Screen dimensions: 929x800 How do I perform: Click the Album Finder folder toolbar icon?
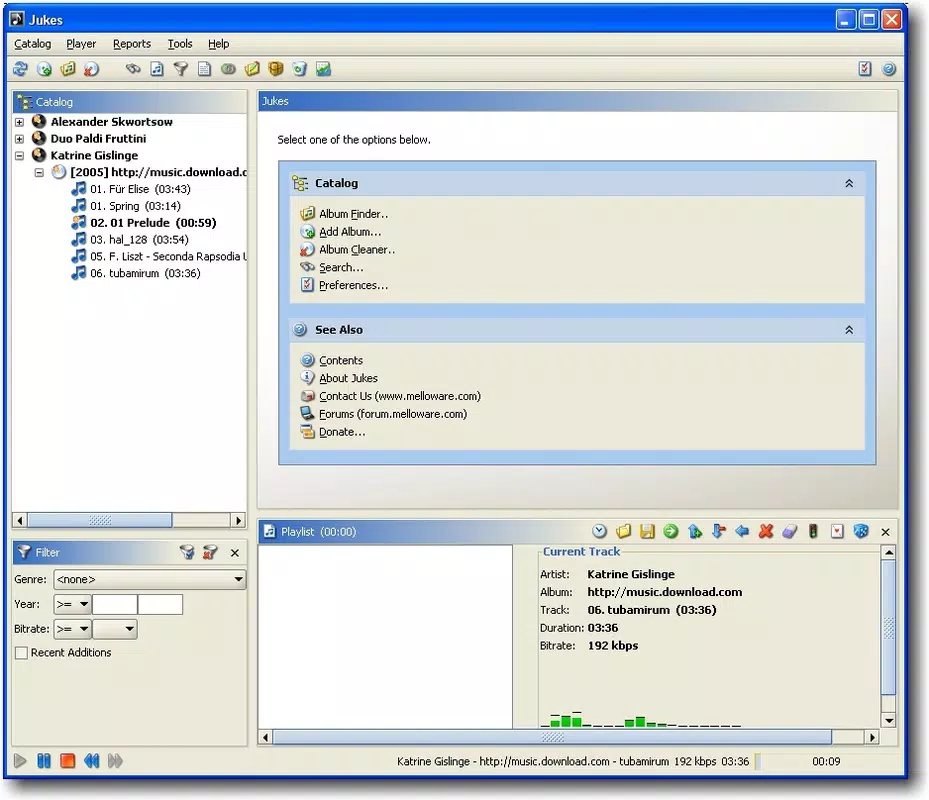(68, 69)
